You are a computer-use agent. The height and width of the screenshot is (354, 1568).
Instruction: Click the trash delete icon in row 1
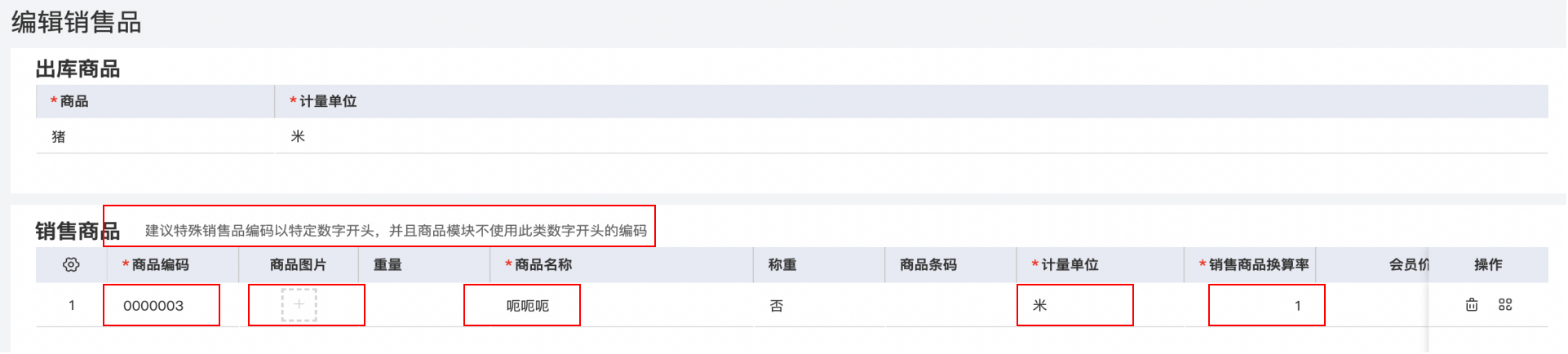pos(1472,305)
